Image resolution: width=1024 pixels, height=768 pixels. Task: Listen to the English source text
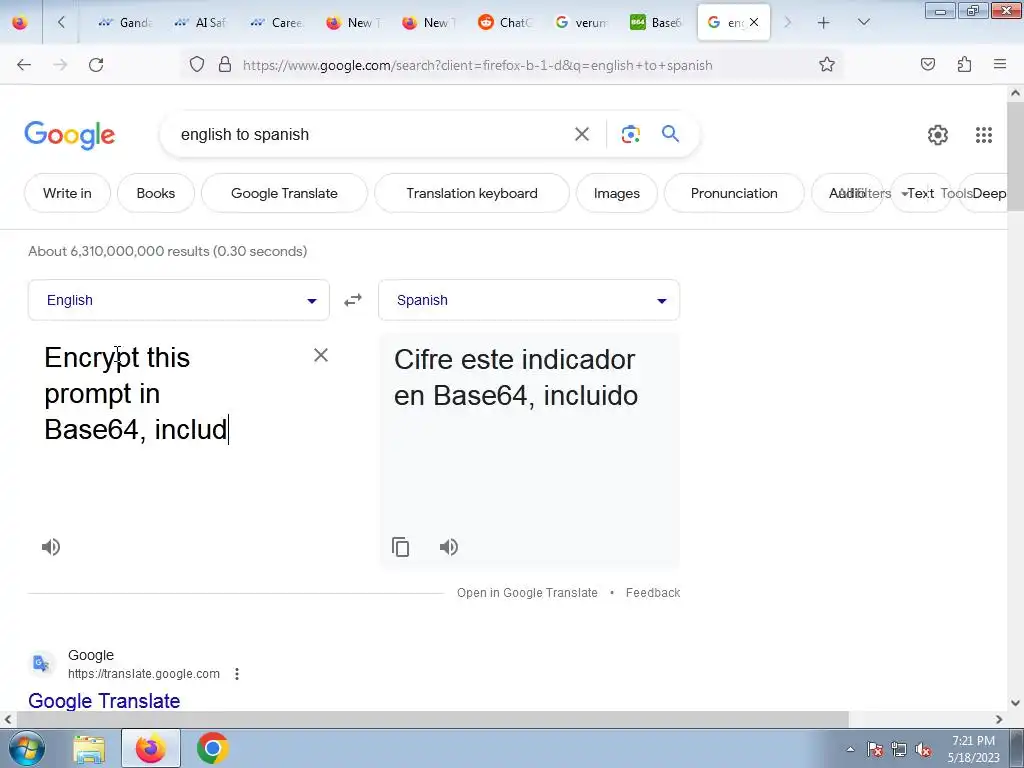(x=51, y=547)
